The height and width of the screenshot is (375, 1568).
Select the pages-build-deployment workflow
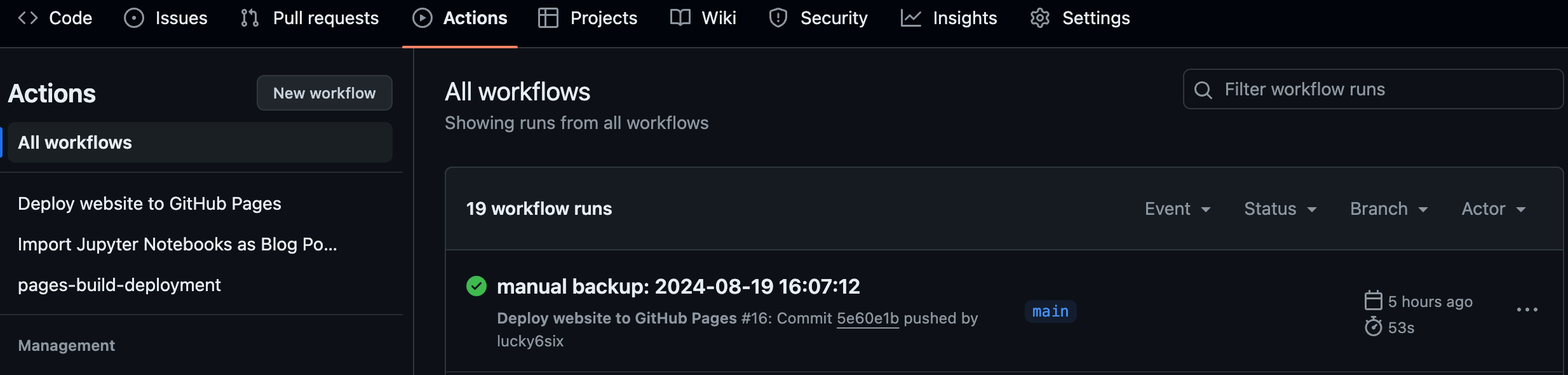(119, 285)
